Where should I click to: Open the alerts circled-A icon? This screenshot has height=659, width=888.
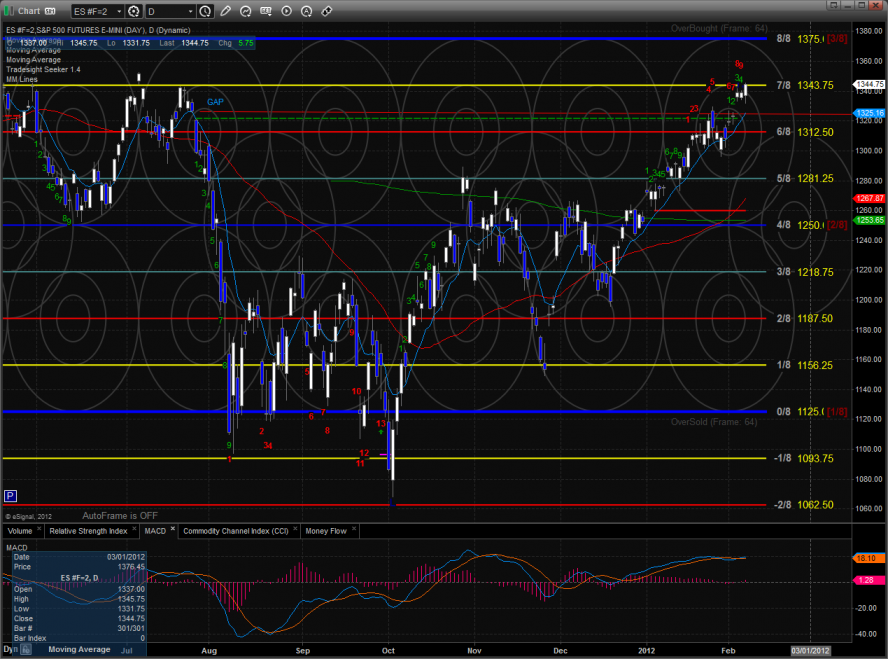coord(306,11)
